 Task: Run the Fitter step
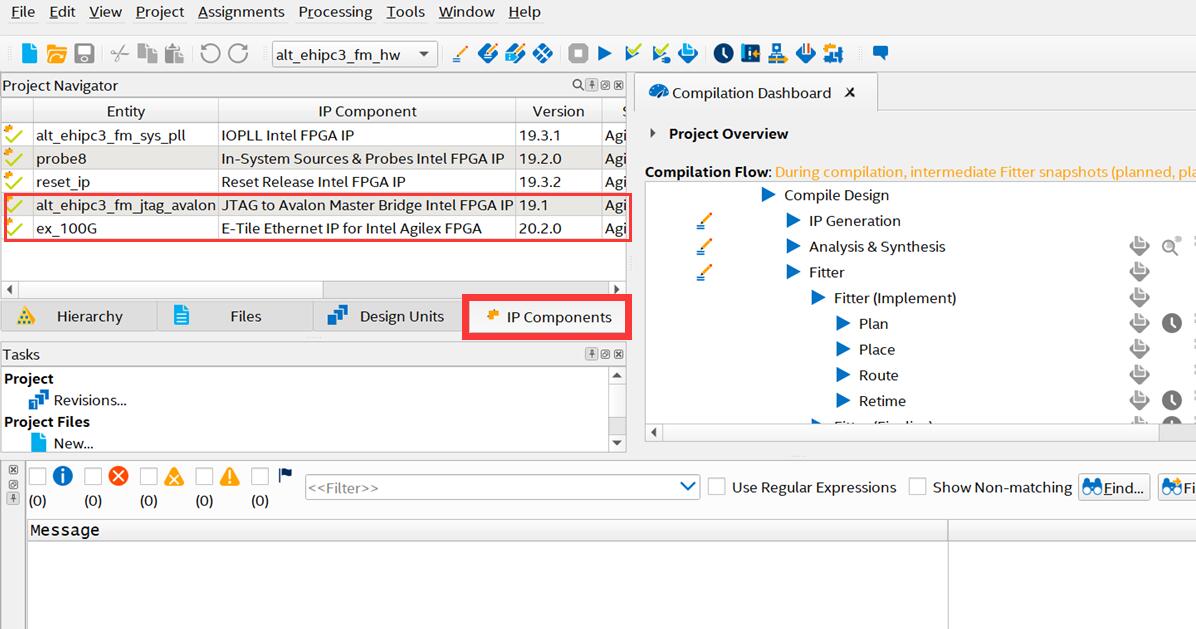pos(793,272)
